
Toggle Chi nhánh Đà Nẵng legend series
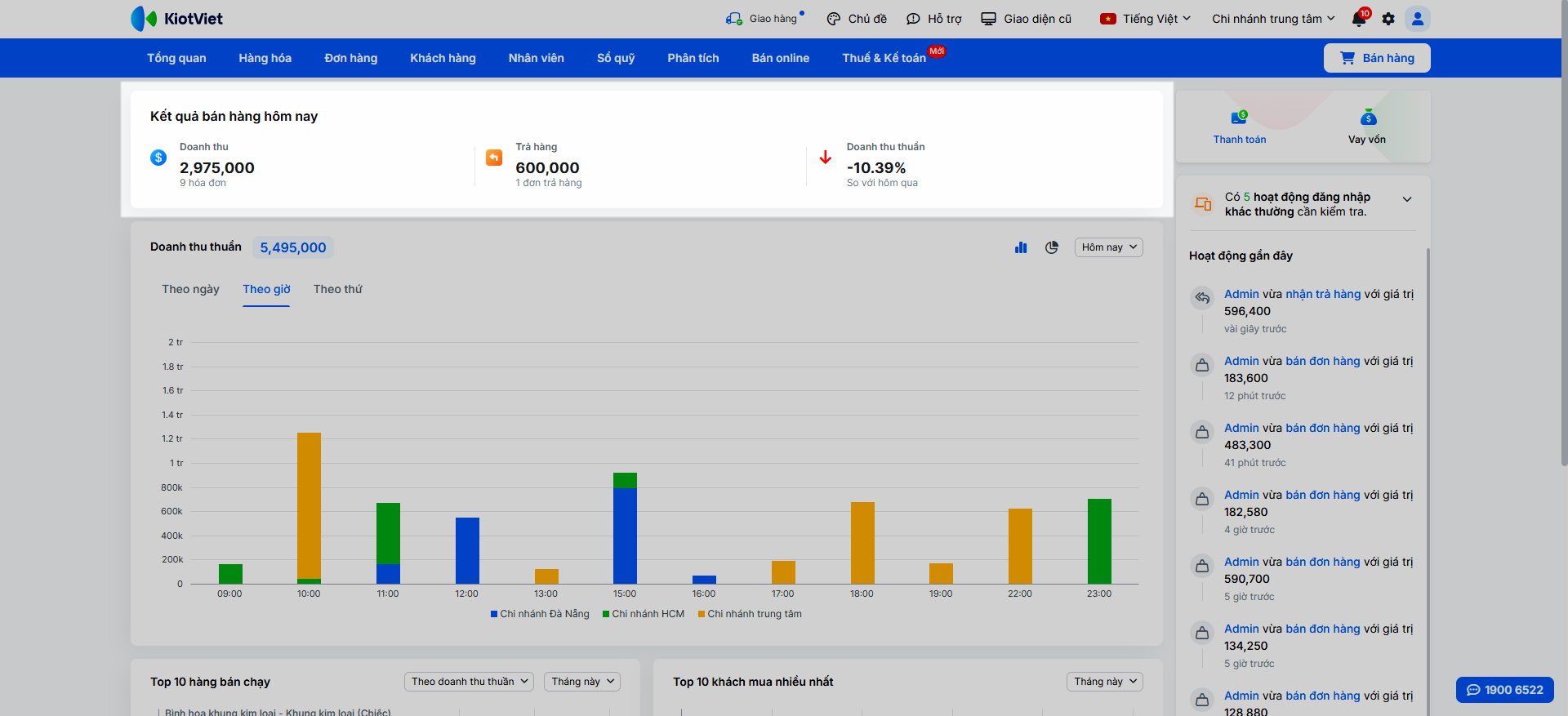click(540, 614)
